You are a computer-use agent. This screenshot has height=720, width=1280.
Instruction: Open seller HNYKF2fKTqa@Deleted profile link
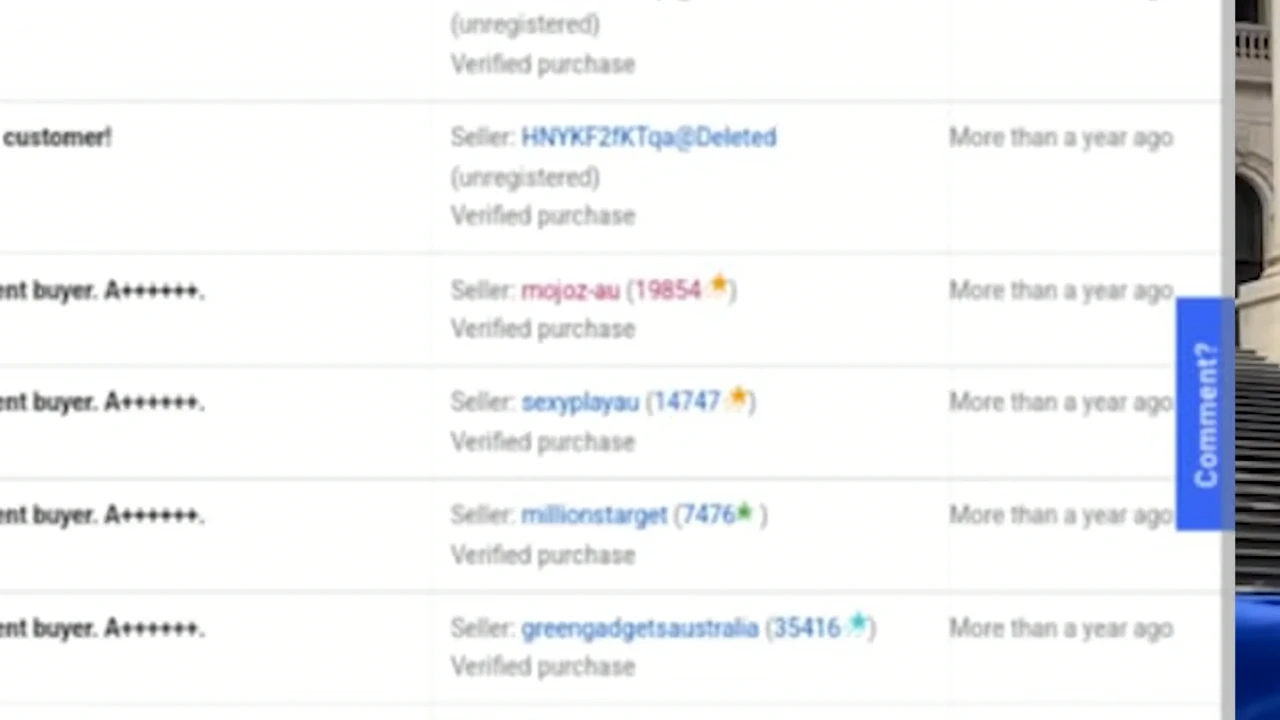coord(648,137)
